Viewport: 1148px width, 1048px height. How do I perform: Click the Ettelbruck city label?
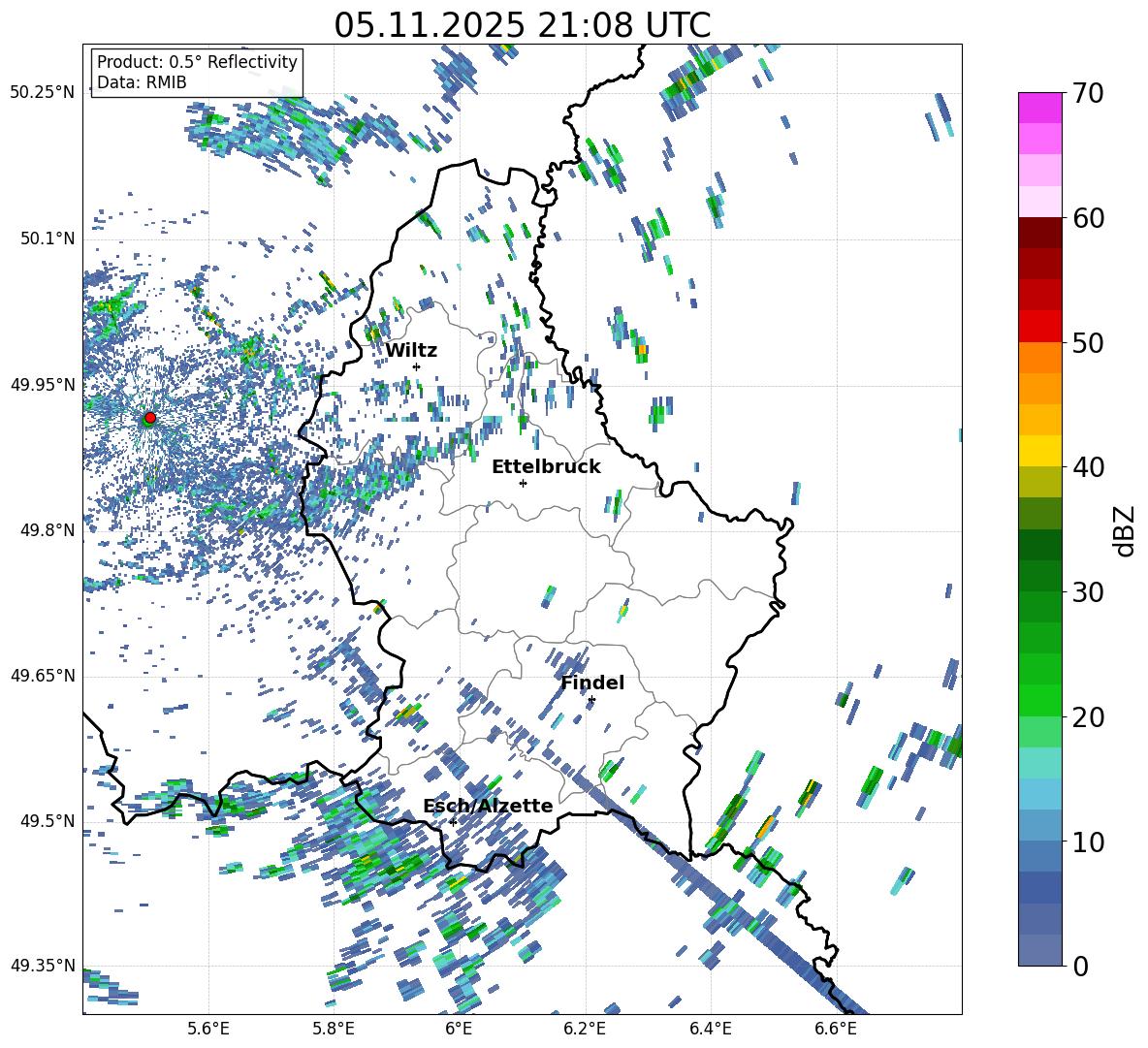click(546, 467)
